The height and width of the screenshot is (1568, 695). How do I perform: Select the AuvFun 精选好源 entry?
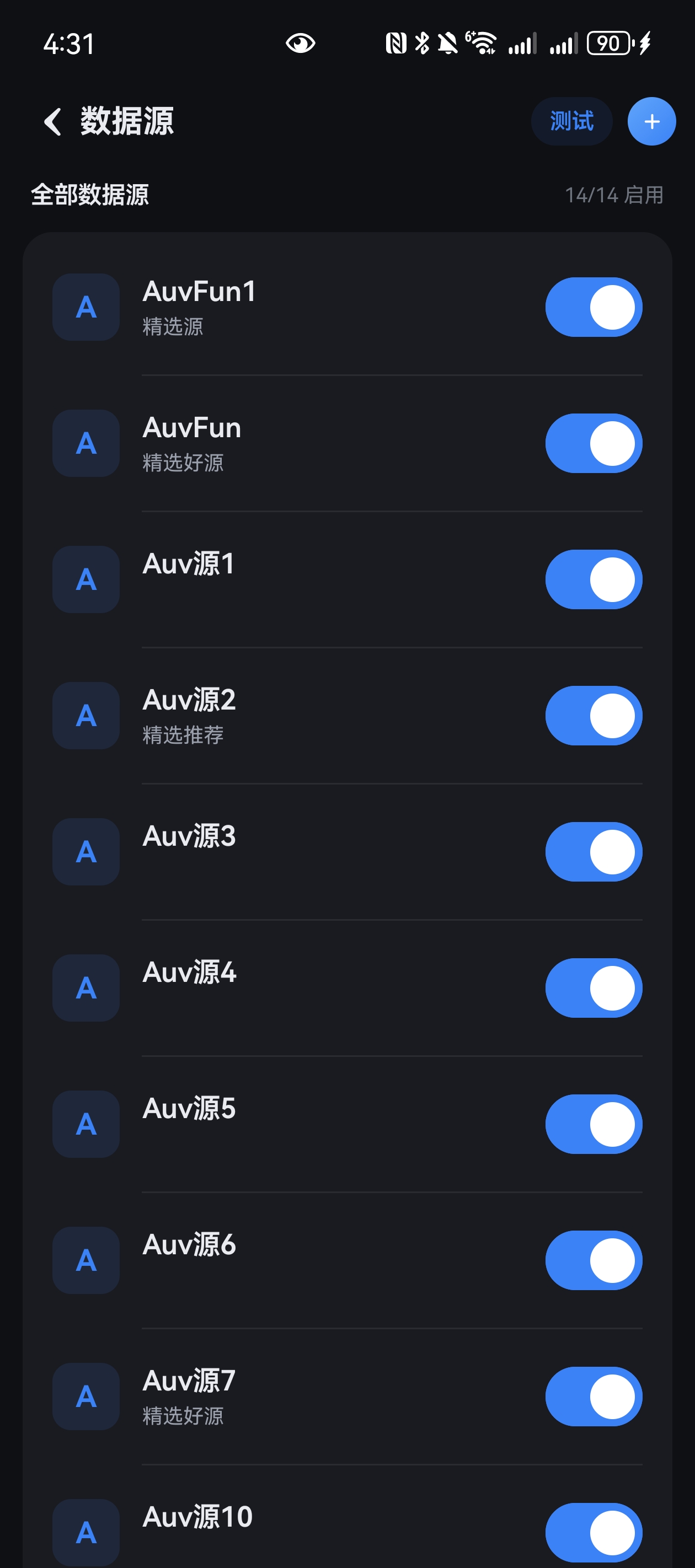point(347,443)
